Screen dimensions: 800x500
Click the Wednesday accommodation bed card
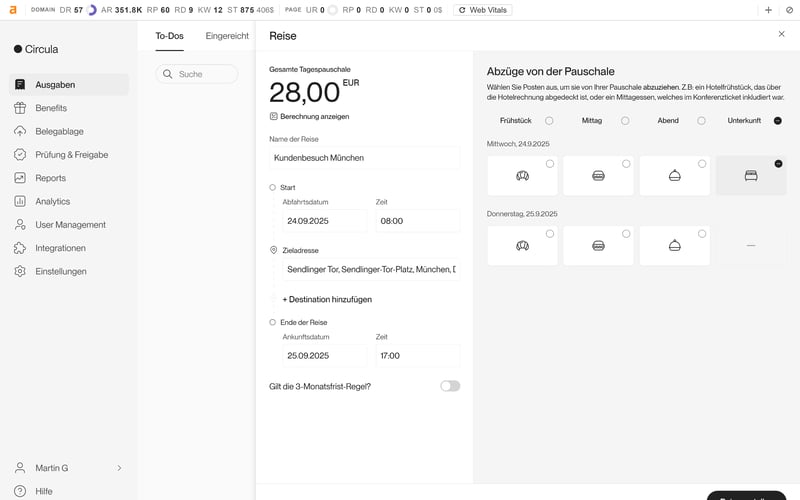coord(750,176)
